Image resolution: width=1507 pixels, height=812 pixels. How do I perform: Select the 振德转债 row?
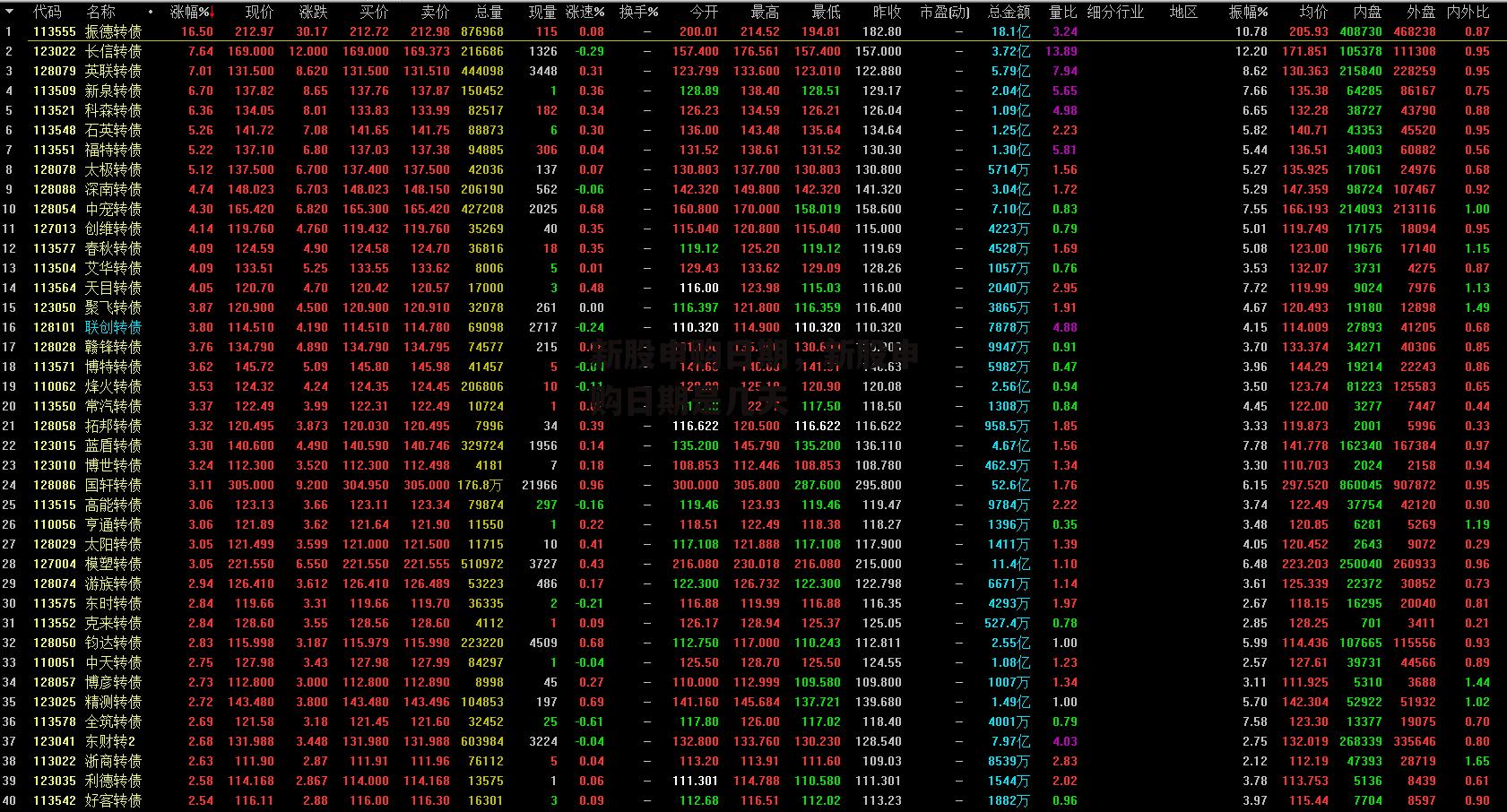coord(753,31)
